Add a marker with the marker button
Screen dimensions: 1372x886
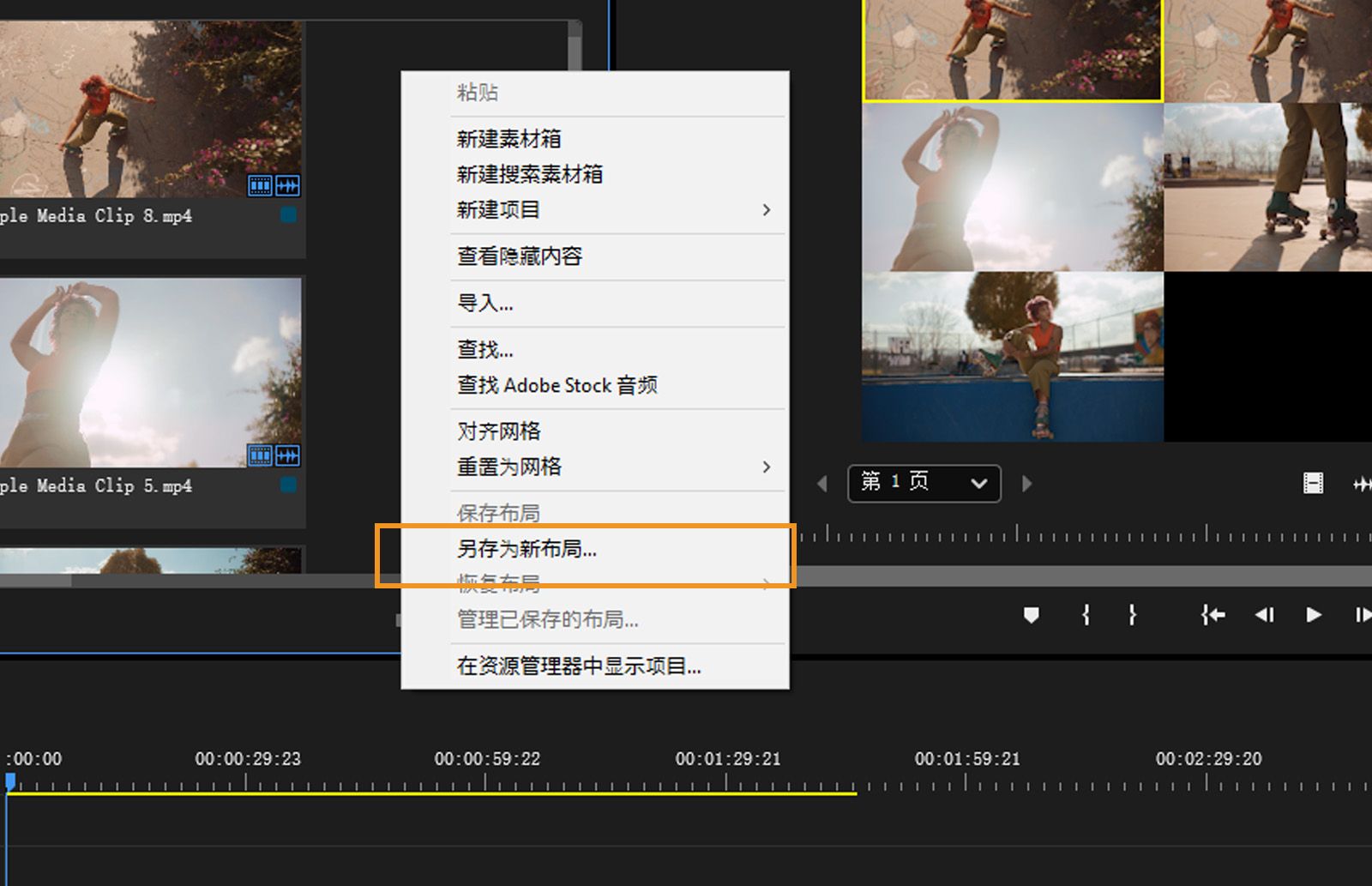click(1032, 615)
